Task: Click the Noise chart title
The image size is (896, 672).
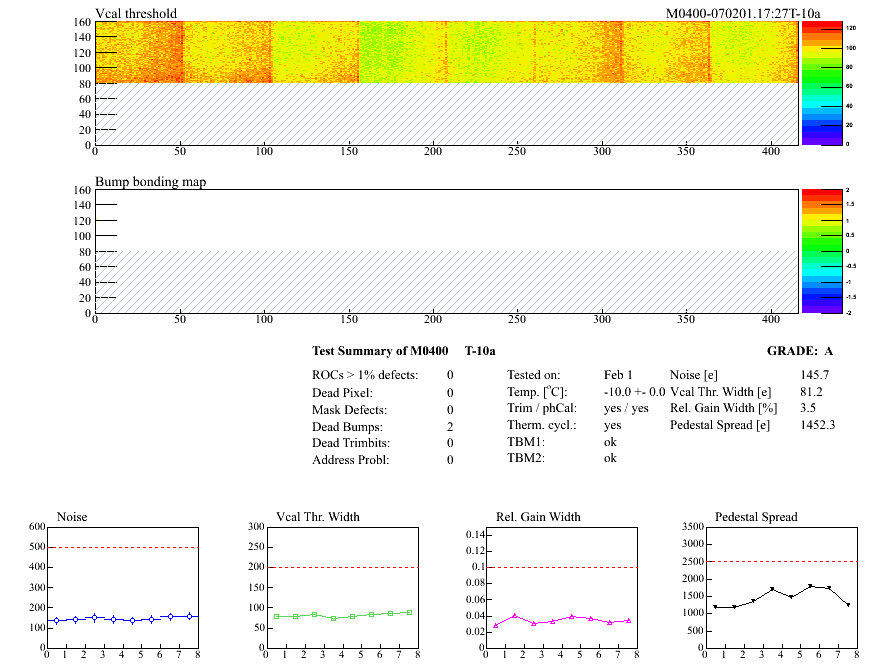Action: pyautogui.click(x=73, y=517)
